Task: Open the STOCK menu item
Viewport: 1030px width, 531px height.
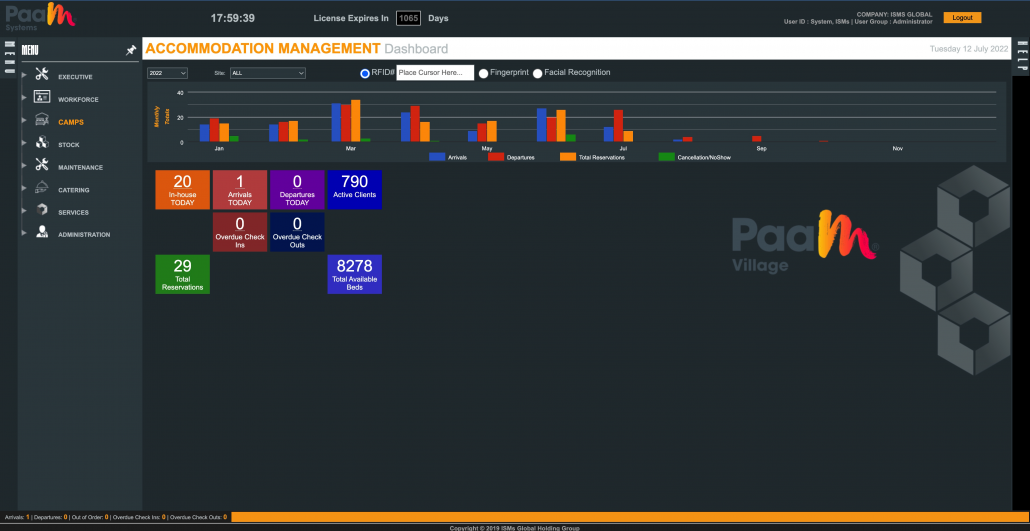Action: click(68, 145)
